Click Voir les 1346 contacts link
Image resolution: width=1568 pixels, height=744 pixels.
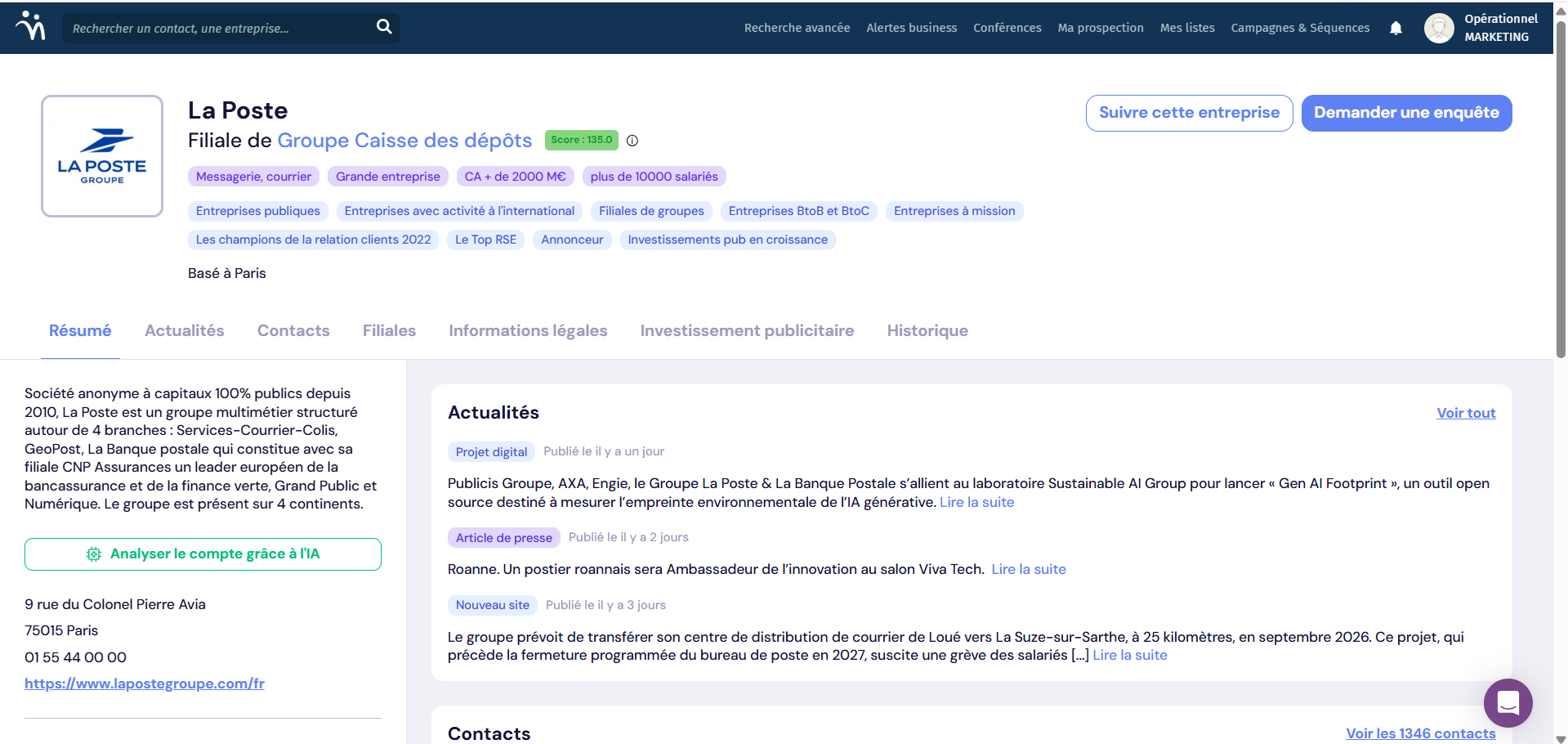coord(1421,733)
